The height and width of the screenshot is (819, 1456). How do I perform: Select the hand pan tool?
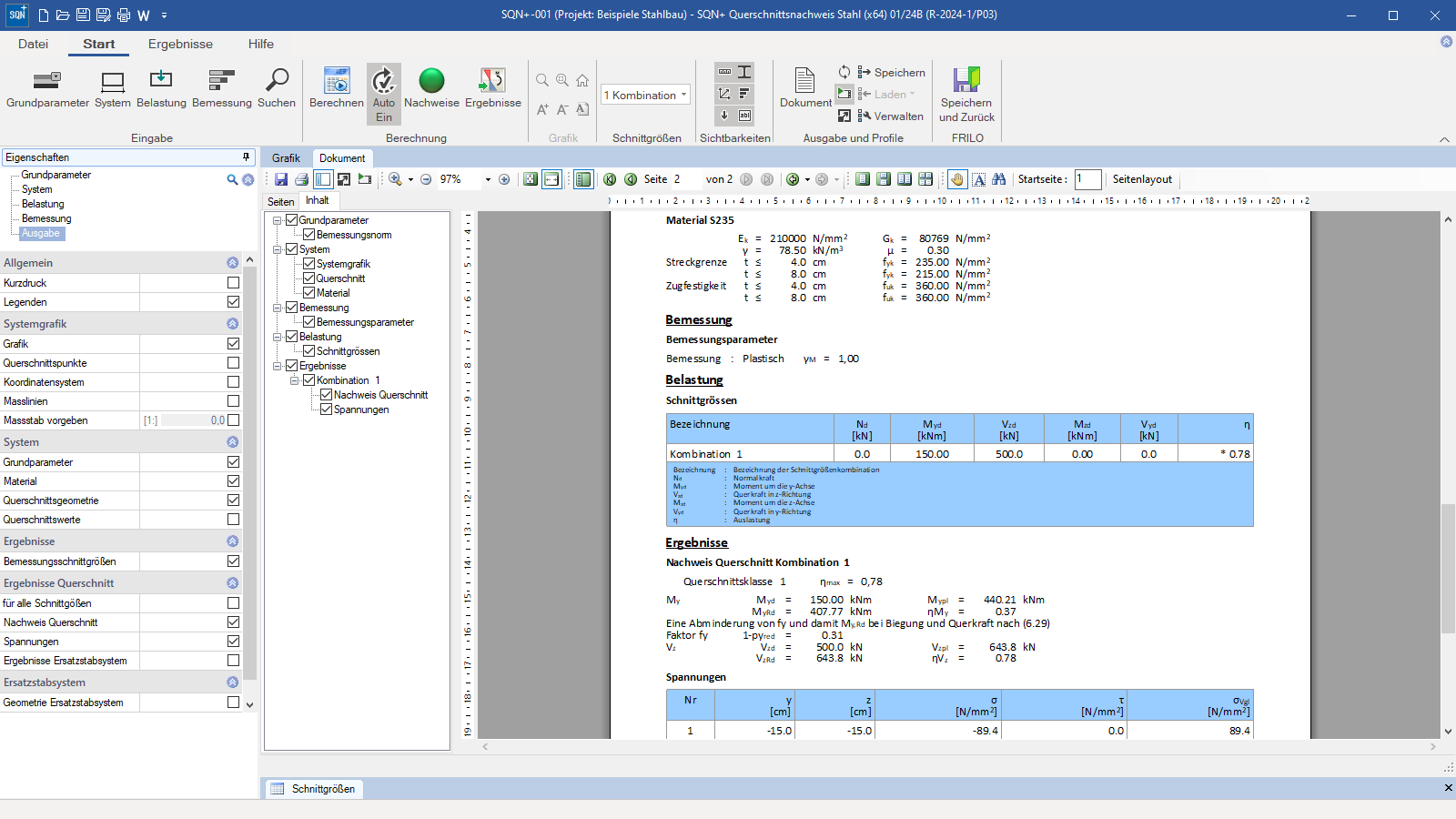coord(957,179)
